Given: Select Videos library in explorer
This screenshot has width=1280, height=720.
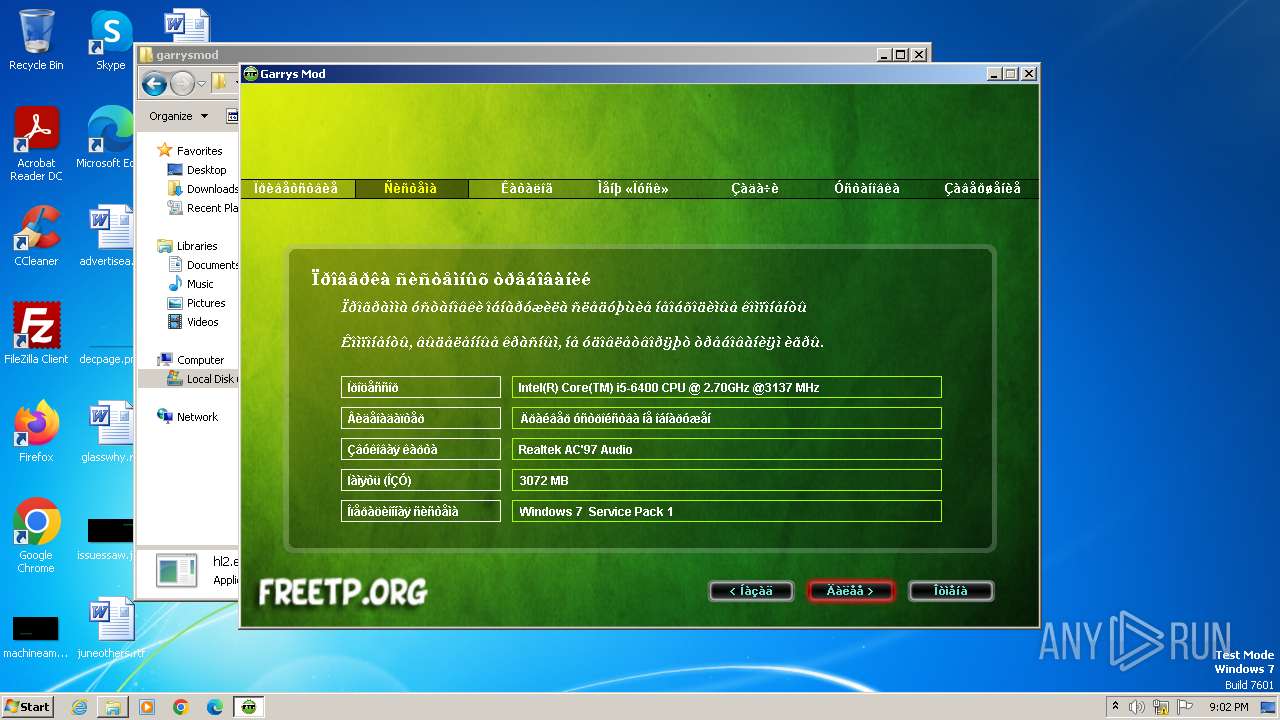Looking at the screenshot, I should click(x=193, y=322).
